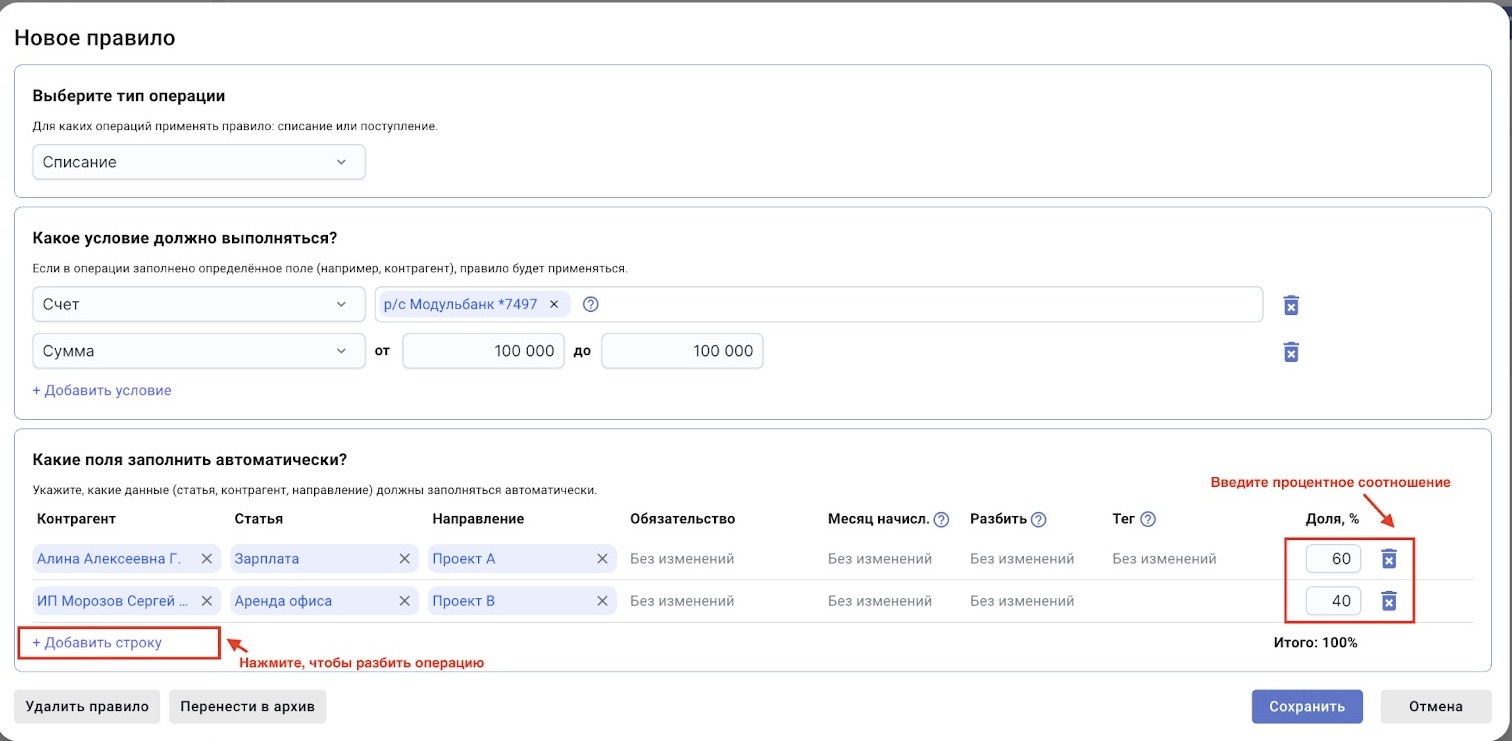Show help for Тег column
This screenshot has width=1512, height=741.
tap(1148, 519)
